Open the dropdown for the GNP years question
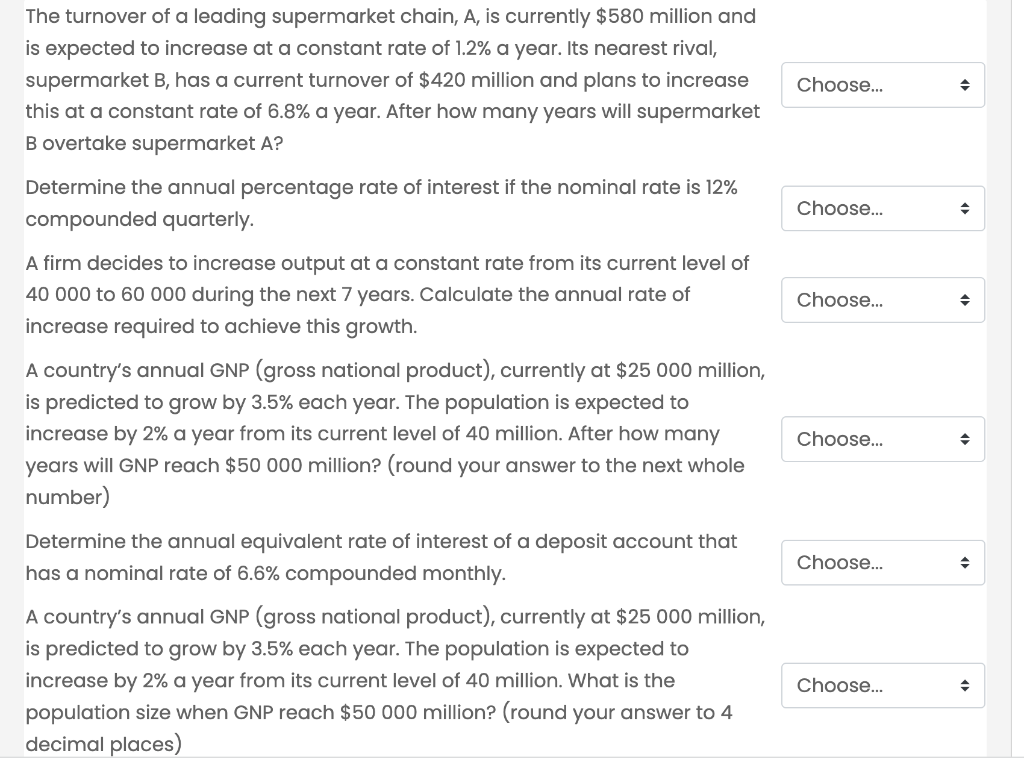1024x759 pixels. click(883, 439)
